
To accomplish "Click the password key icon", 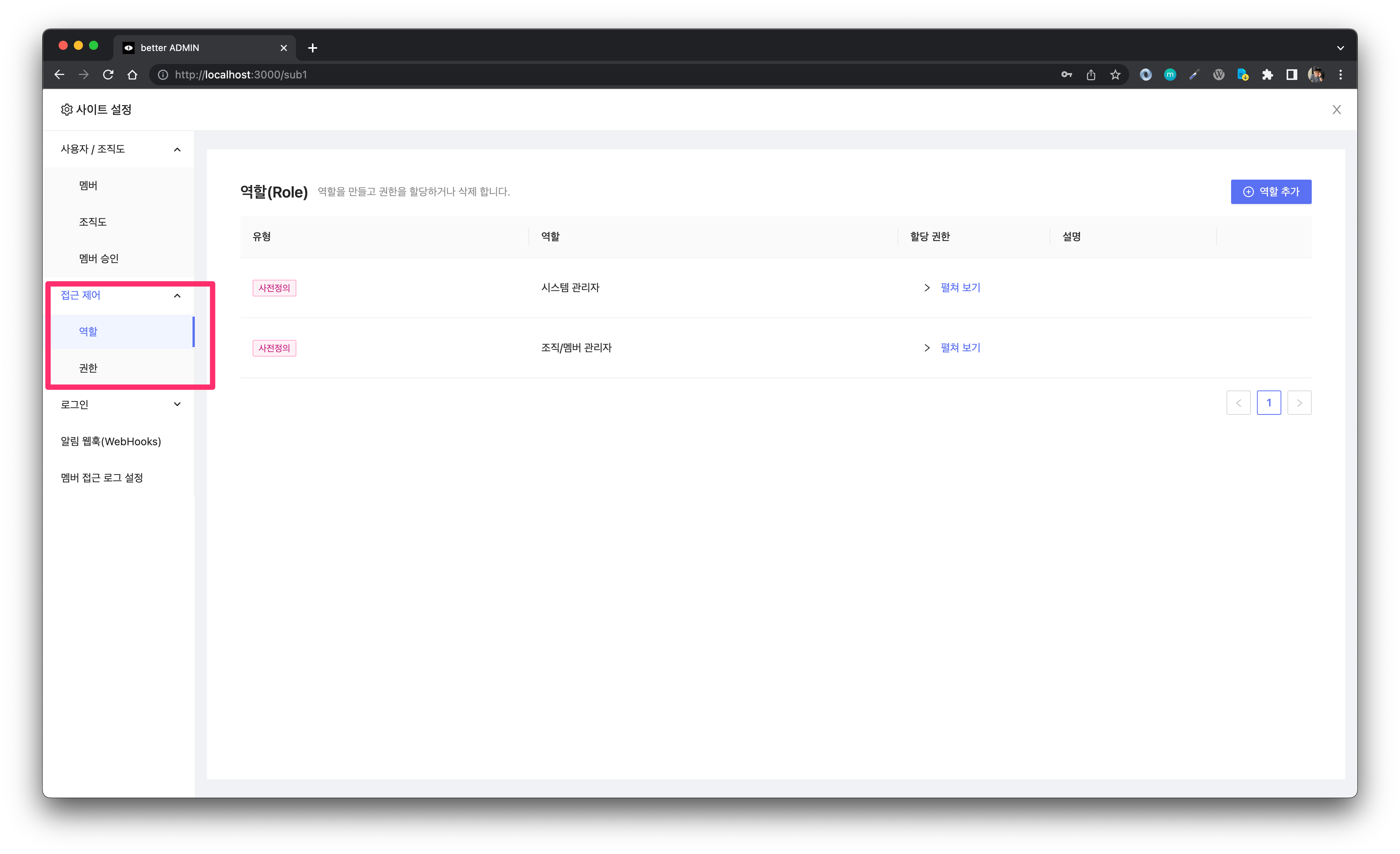I will pos(1066,75).
